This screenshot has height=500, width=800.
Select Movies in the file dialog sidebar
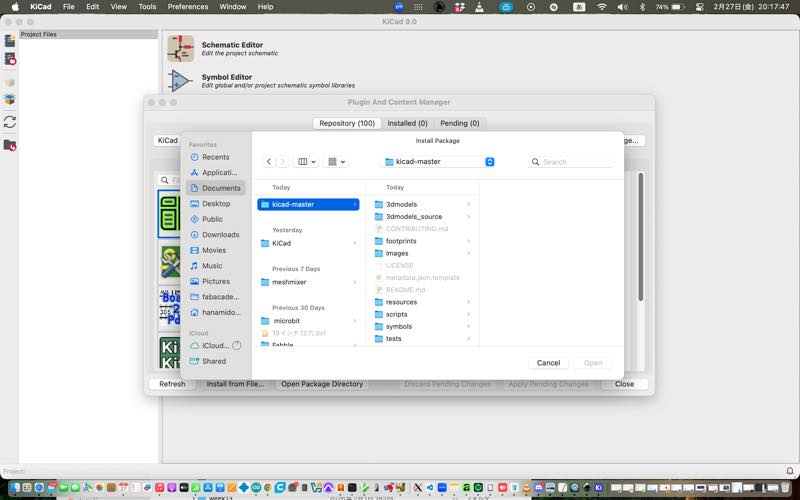pyautogui.click(x=215, y=250)
